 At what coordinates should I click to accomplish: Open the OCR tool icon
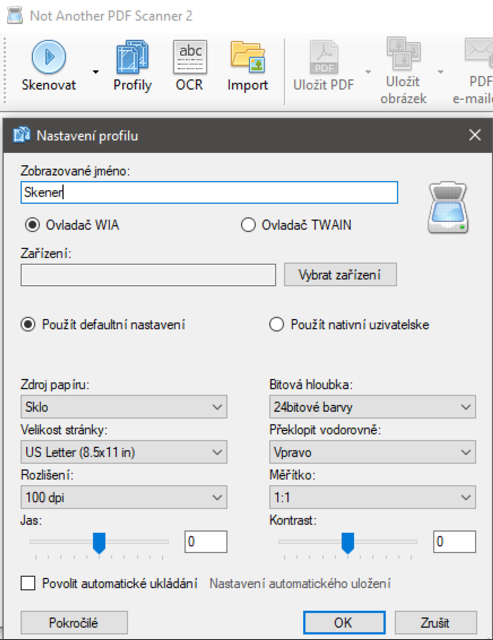click(190, 57)
